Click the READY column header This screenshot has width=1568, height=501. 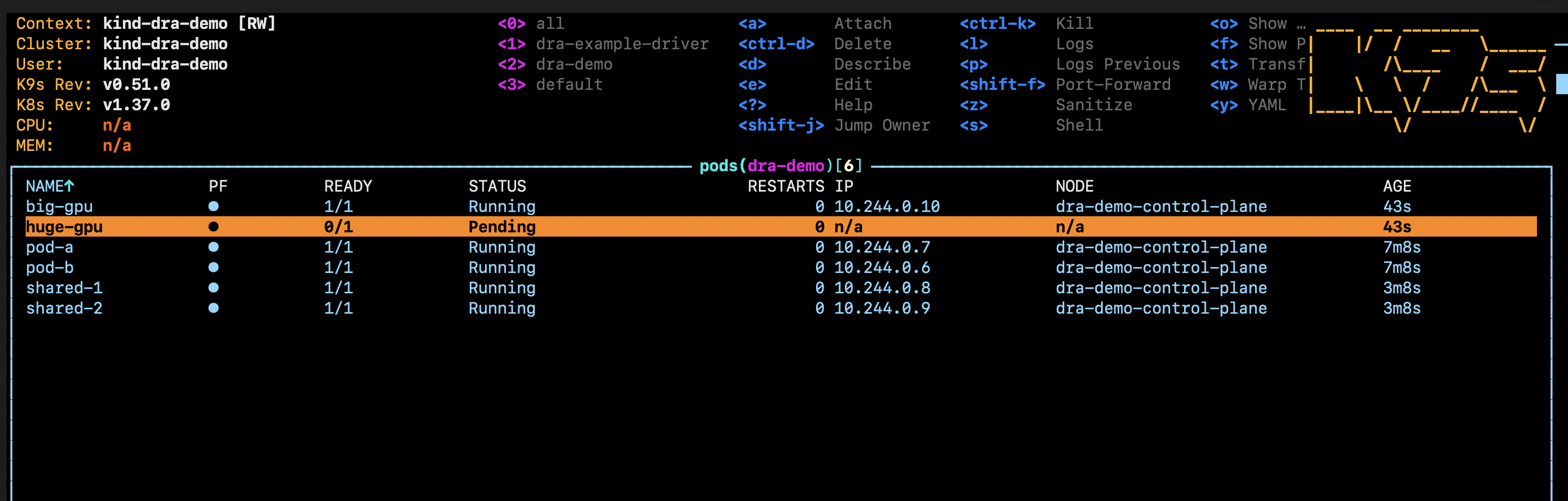(x=348, y=186)
